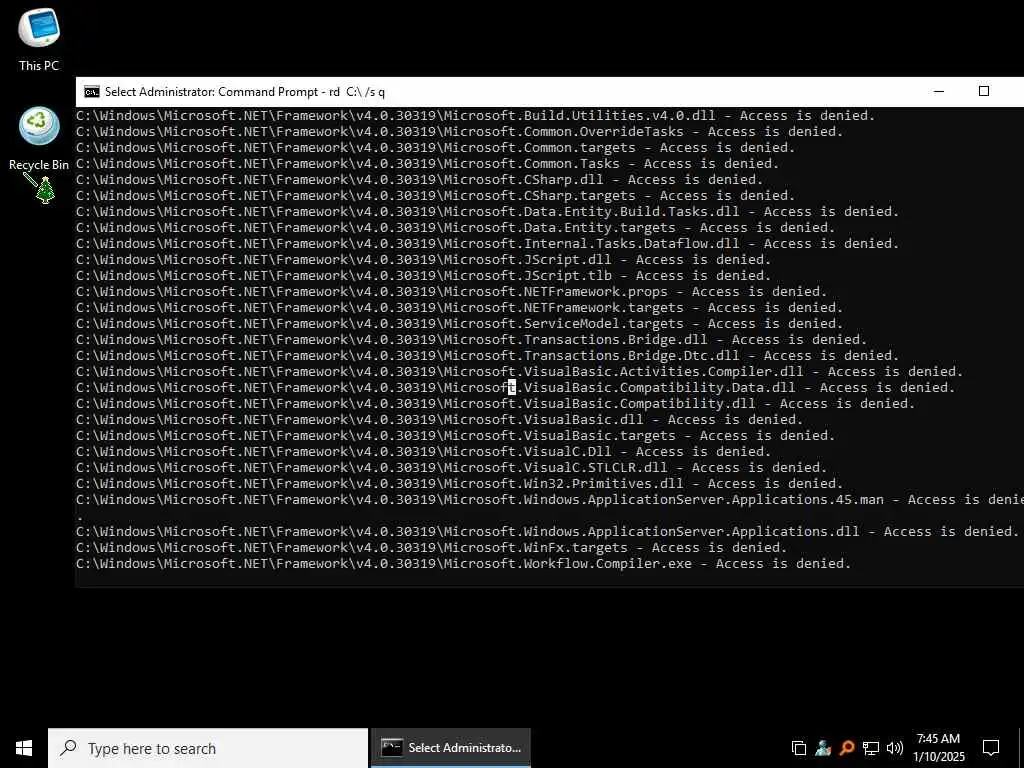This screenshot has height=768, width=1024.
Task: Click the Microsoft.Build.Utilities.v4.0.dll line
Action: coord(475,116)
